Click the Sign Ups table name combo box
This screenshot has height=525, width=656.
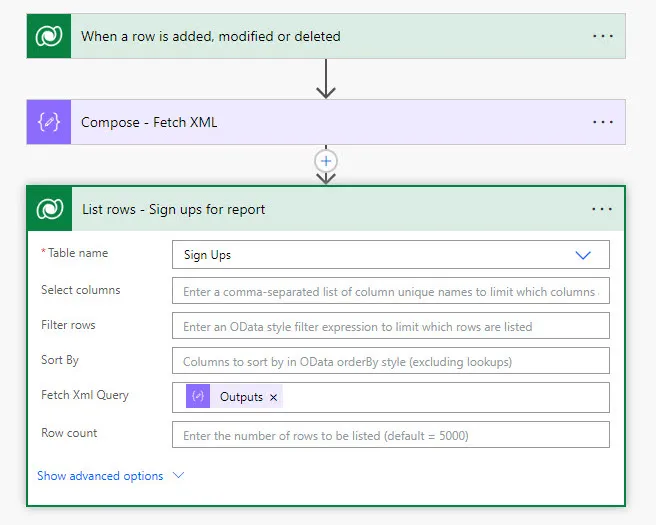[x=391, y=255]
